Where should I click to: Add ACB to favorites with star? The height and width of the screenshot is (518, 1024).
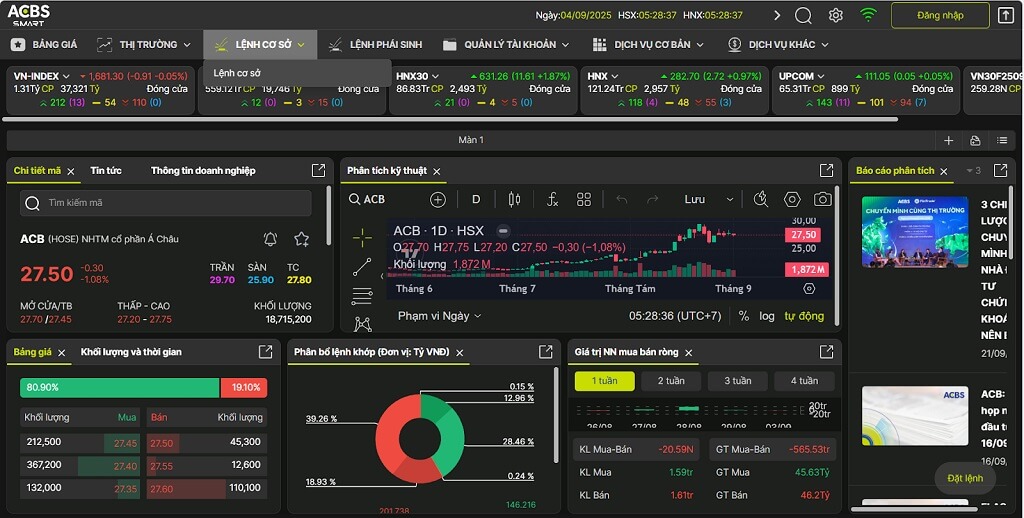[x=301, y=239]
